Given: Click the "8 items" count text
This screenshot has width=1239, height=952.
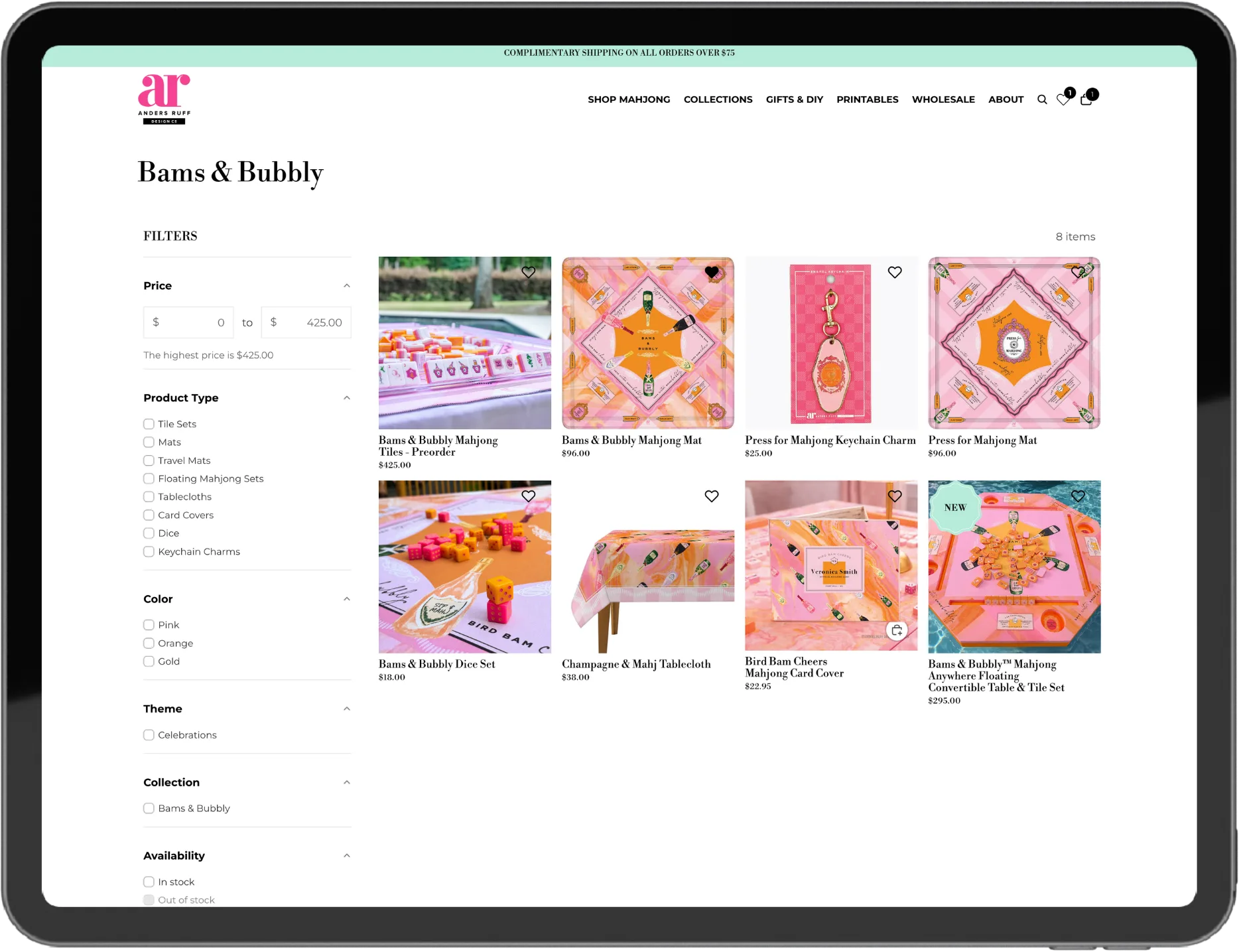Looking at the screenshot, I should pyautogui.click(x=1075, y=237).
